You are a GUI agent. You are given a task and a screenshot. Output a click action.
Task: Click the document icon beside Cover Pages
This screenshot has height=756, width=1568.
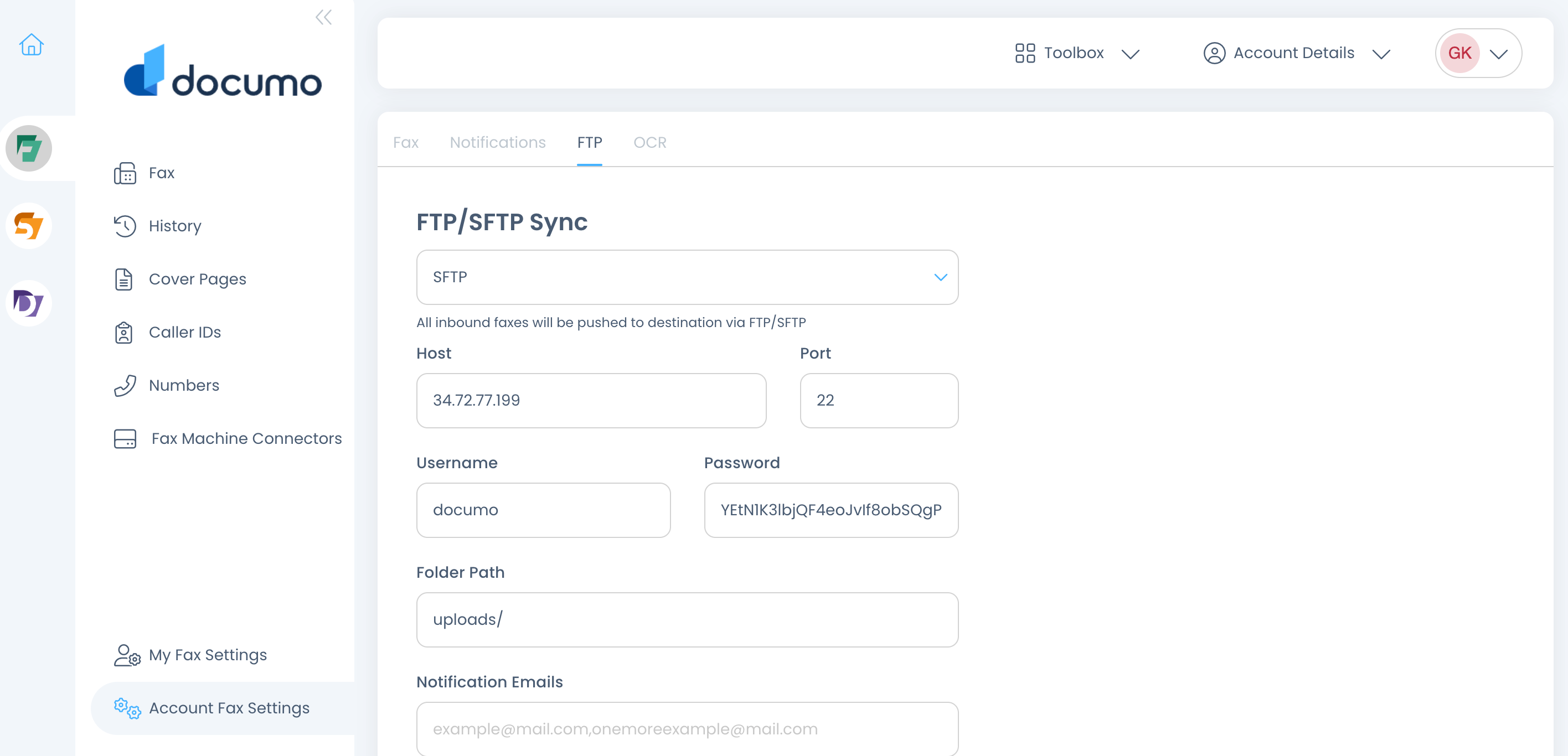pyautogui.click(x=124, y=279)
